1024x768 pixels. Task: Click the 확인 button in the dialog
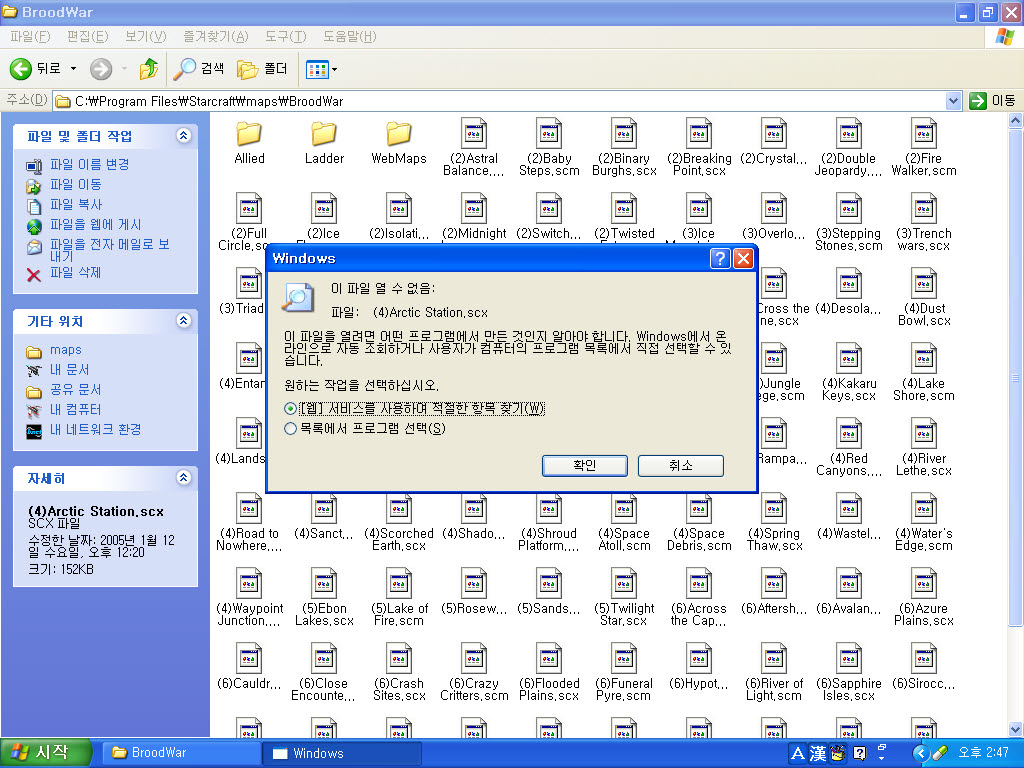(584, 466)
